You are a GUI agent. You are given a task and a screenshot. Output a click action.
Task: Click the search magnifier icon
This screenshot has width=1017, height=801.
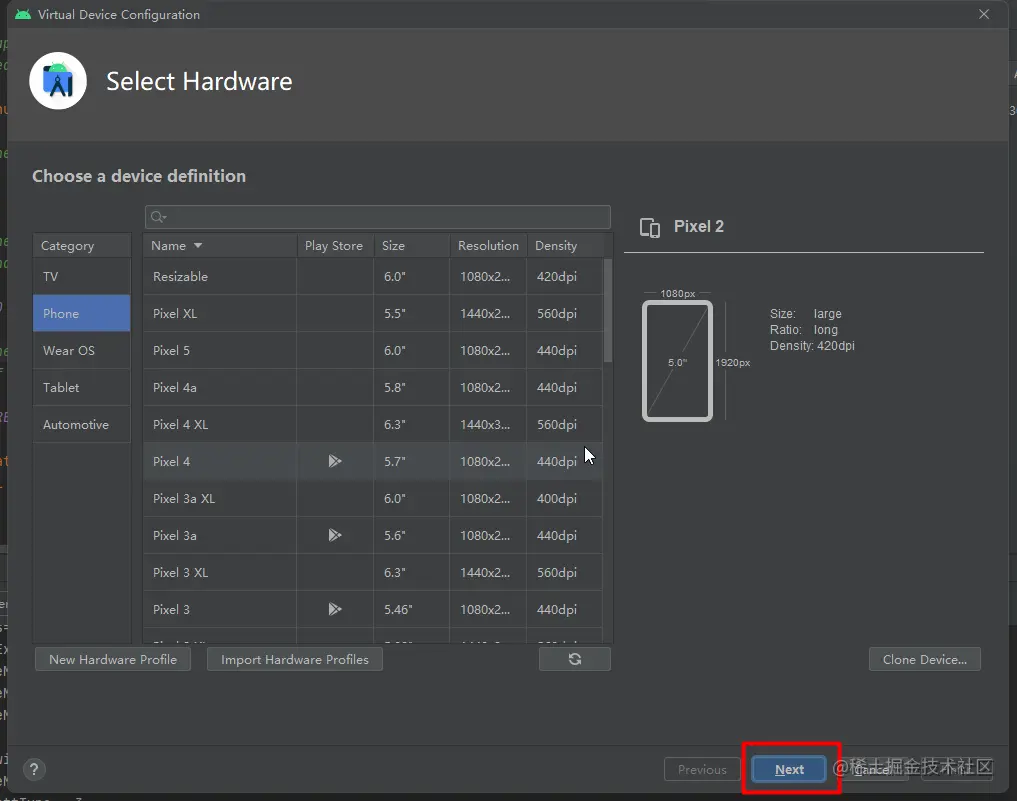click(x=158, y=217)
